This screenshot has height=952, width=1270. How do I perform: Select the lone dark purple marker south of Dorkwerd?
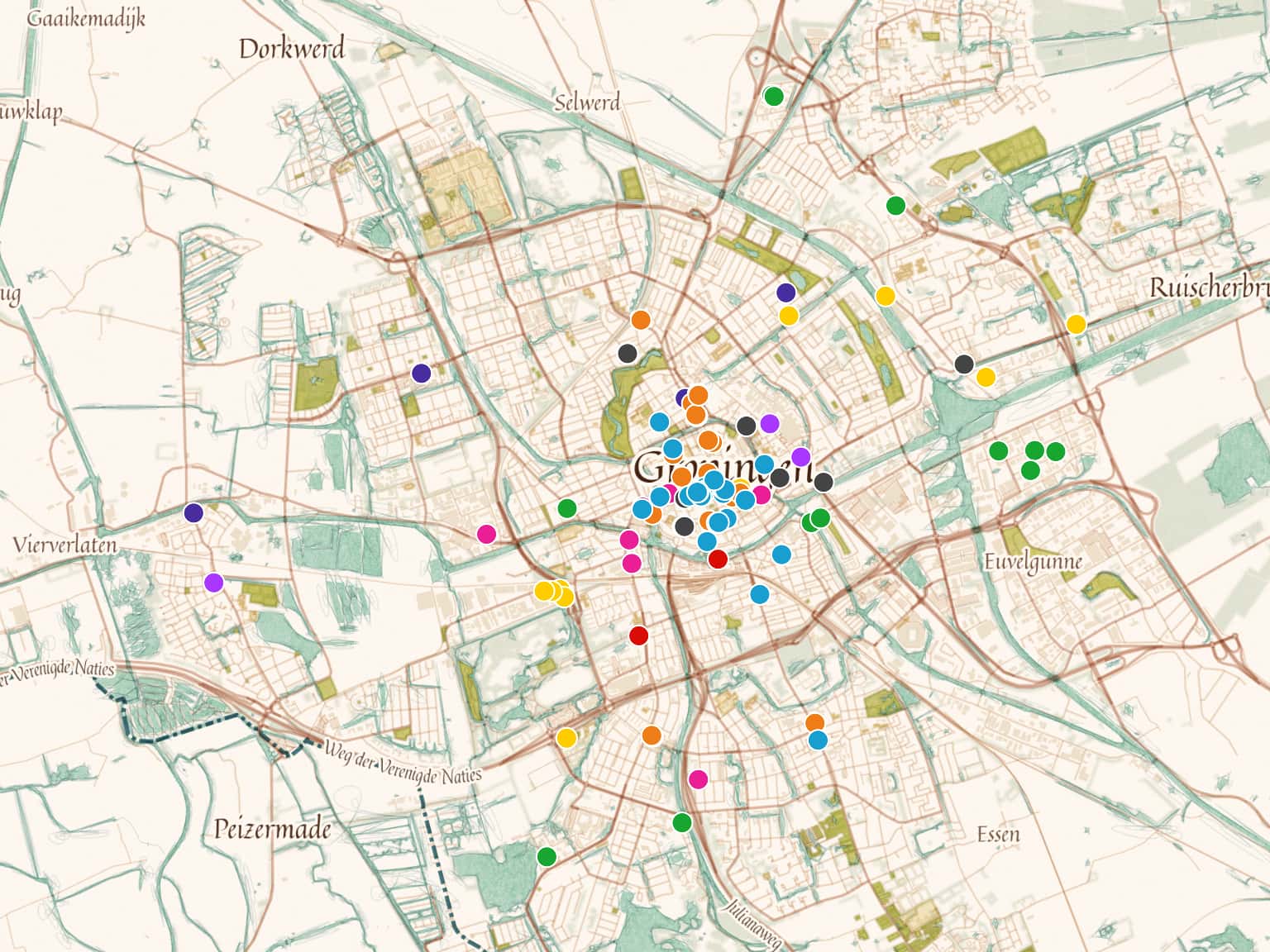point(422,373)
